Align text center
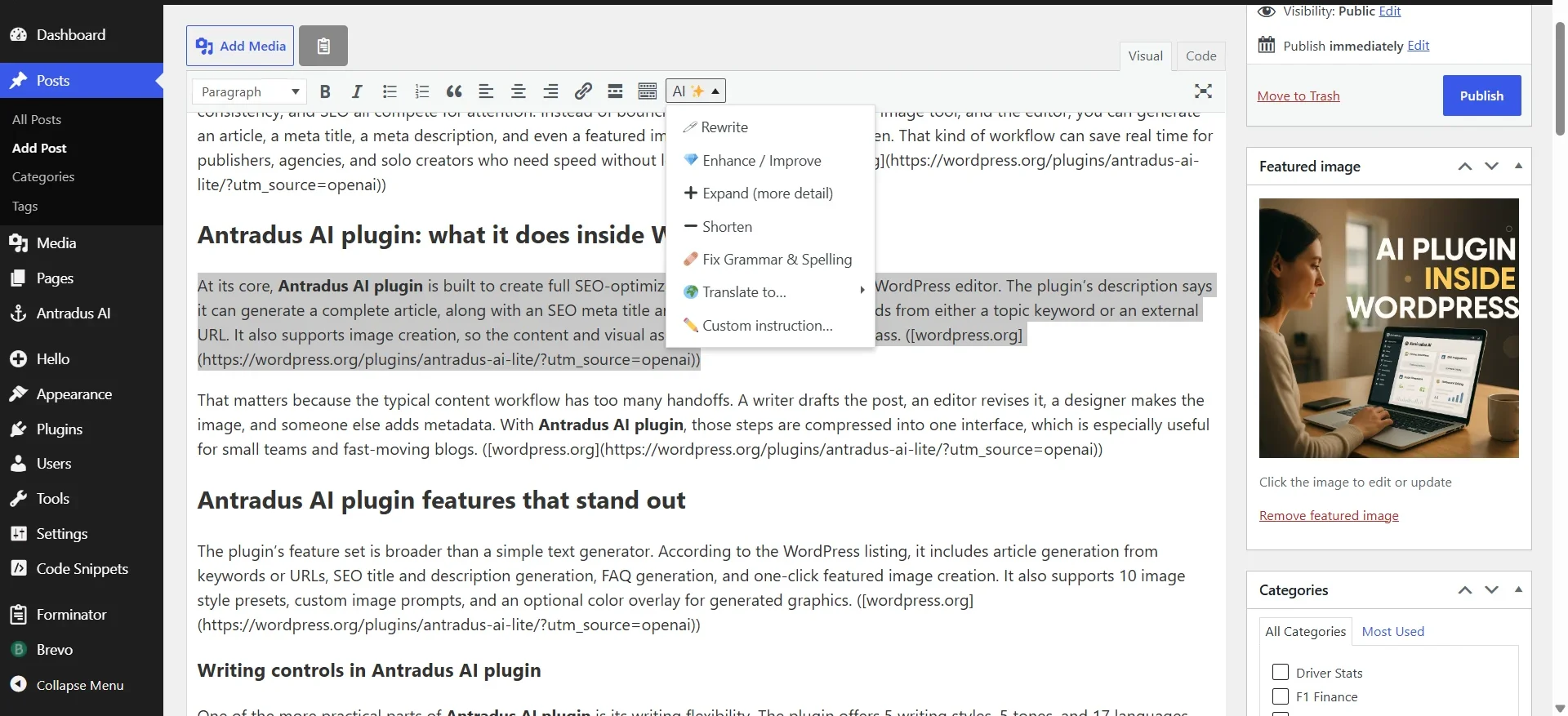This screenshot has width=1568, height=716. 518,91
